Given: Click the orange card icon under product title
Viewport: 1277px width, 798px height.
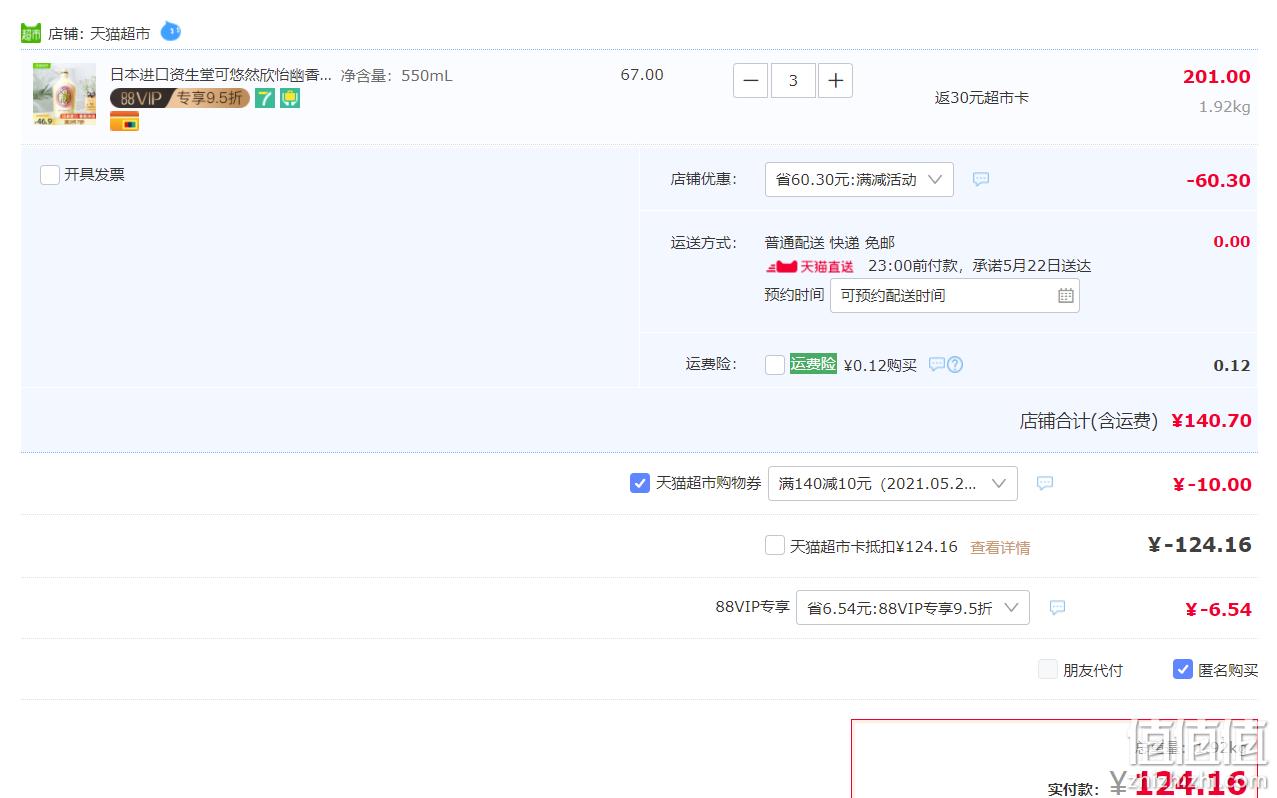Looking at the screenshot, I should pos(125,122).
